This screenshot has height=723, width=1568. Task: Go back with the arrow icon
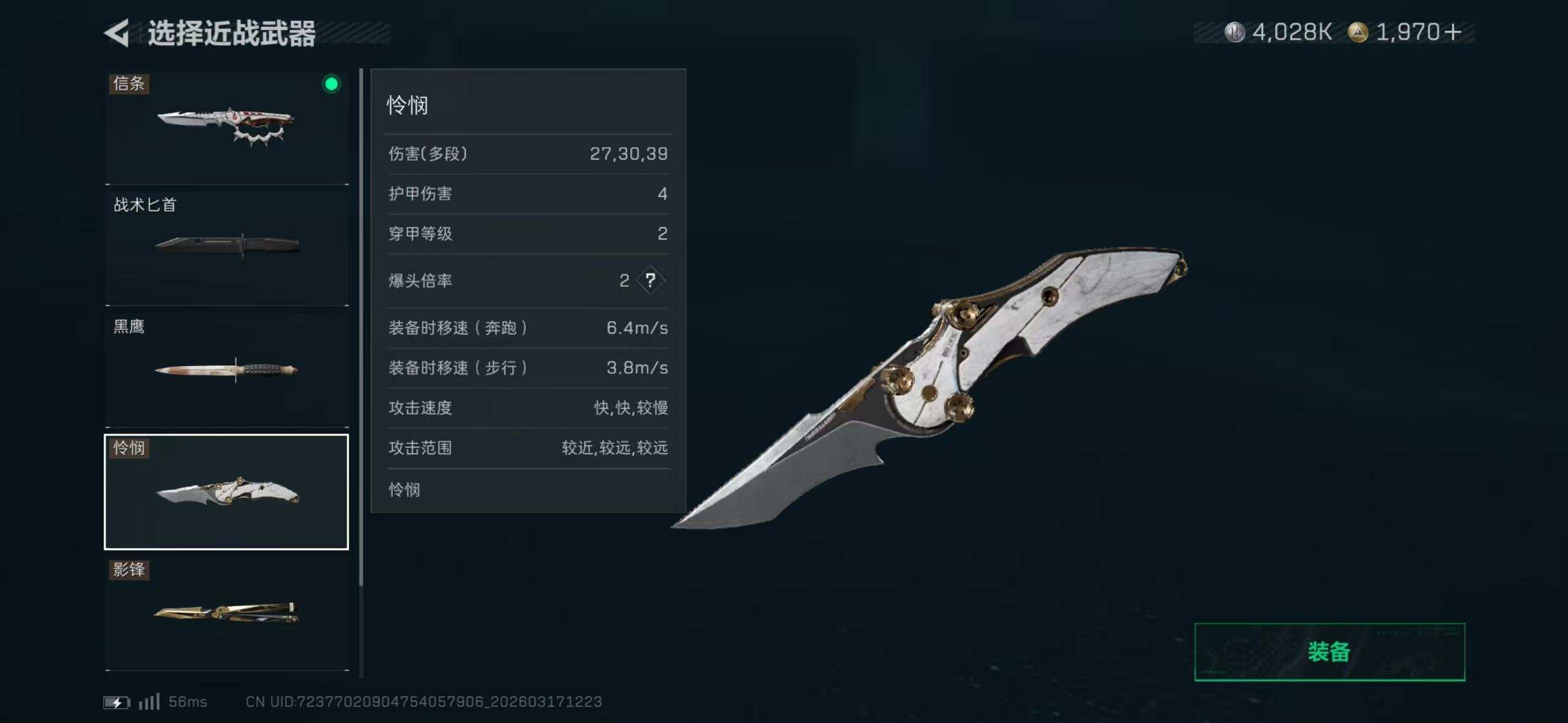click(117, 33)
